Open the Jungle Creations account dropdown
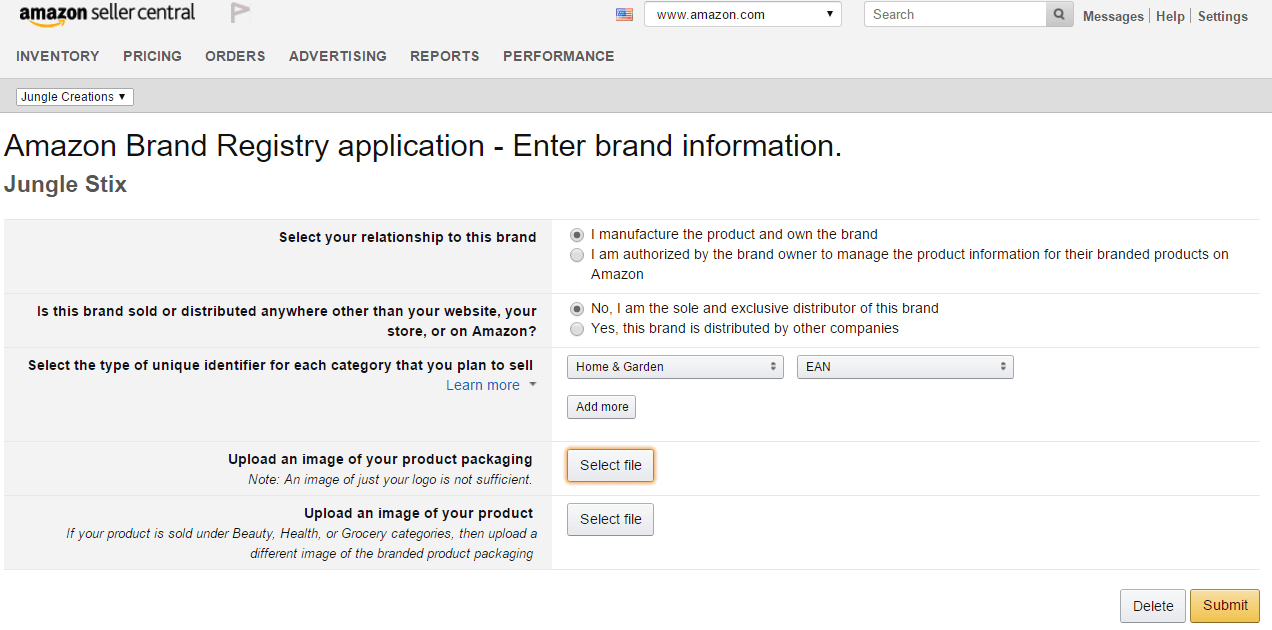Screen dimensions: 1272x630 (x=75, y=97)
